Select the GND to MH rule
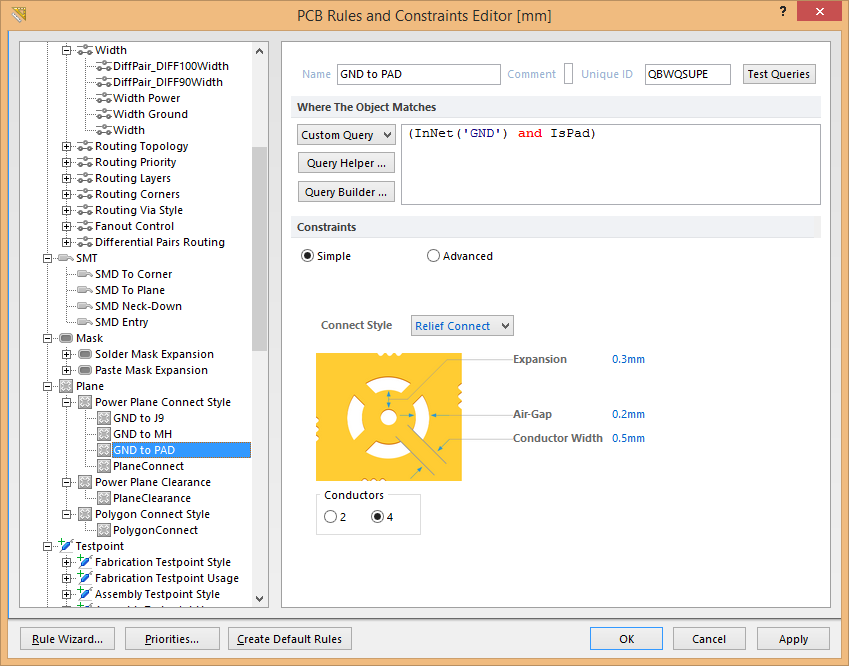The width and height of the screenshot is (849, 666). click(x=142, y=434)
